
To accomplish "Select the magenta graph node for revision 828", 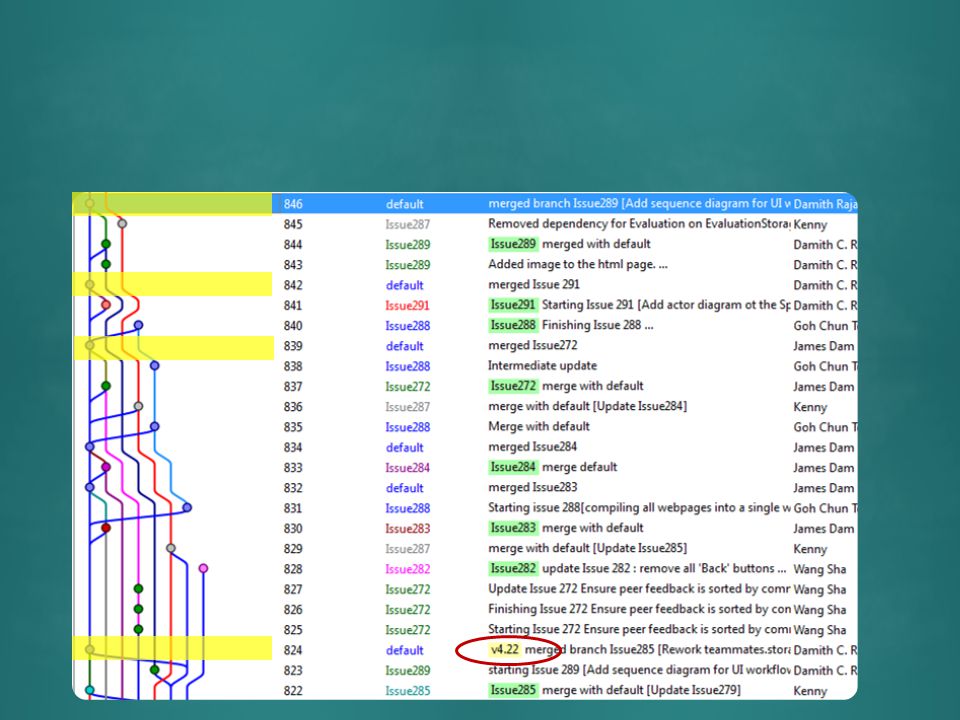I will 203,568.
